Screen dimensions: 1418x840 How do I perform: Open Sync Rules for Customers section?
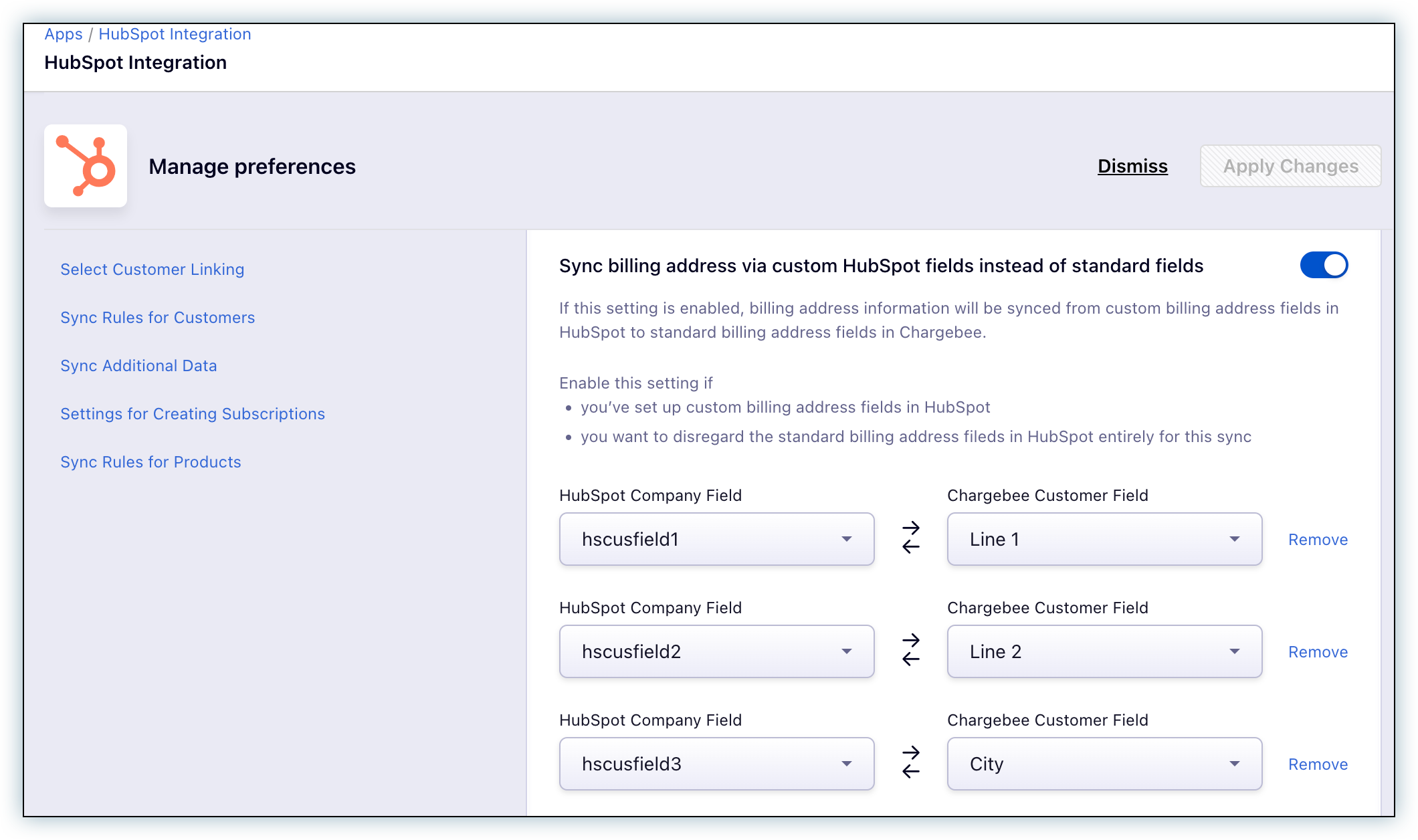[158, 318]
